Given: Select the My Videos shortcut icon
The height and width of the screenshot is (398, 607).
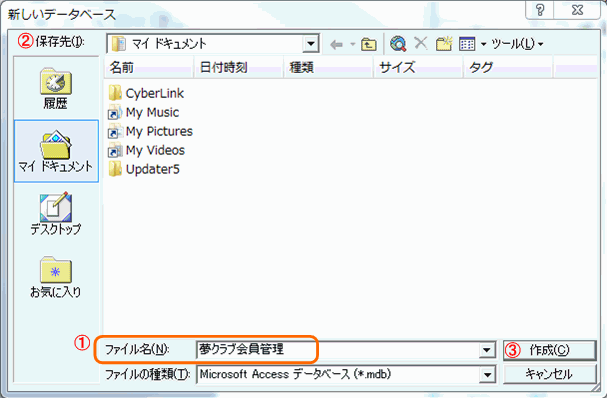Looking at the screenshot, I should point(115,150).
